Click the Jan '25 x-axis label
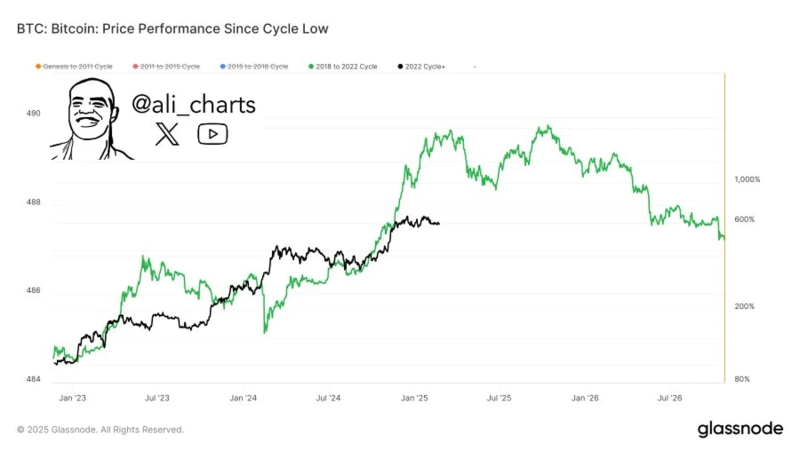Viewport: 800px width, 450px height. (x=415, y=398)
